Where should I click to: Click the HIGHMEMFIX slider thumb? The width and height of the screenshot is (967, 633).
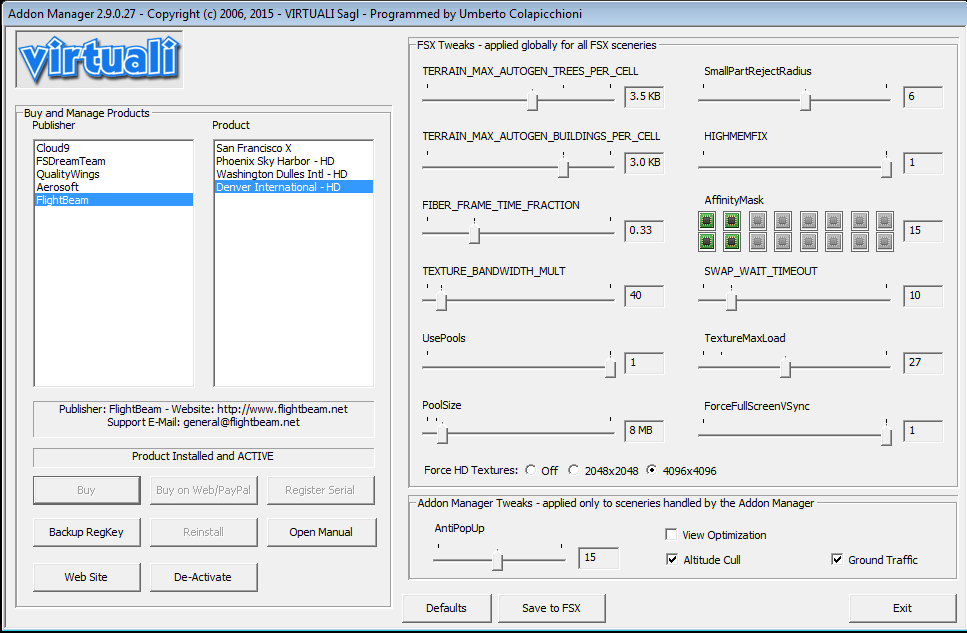tap(886, 167)
